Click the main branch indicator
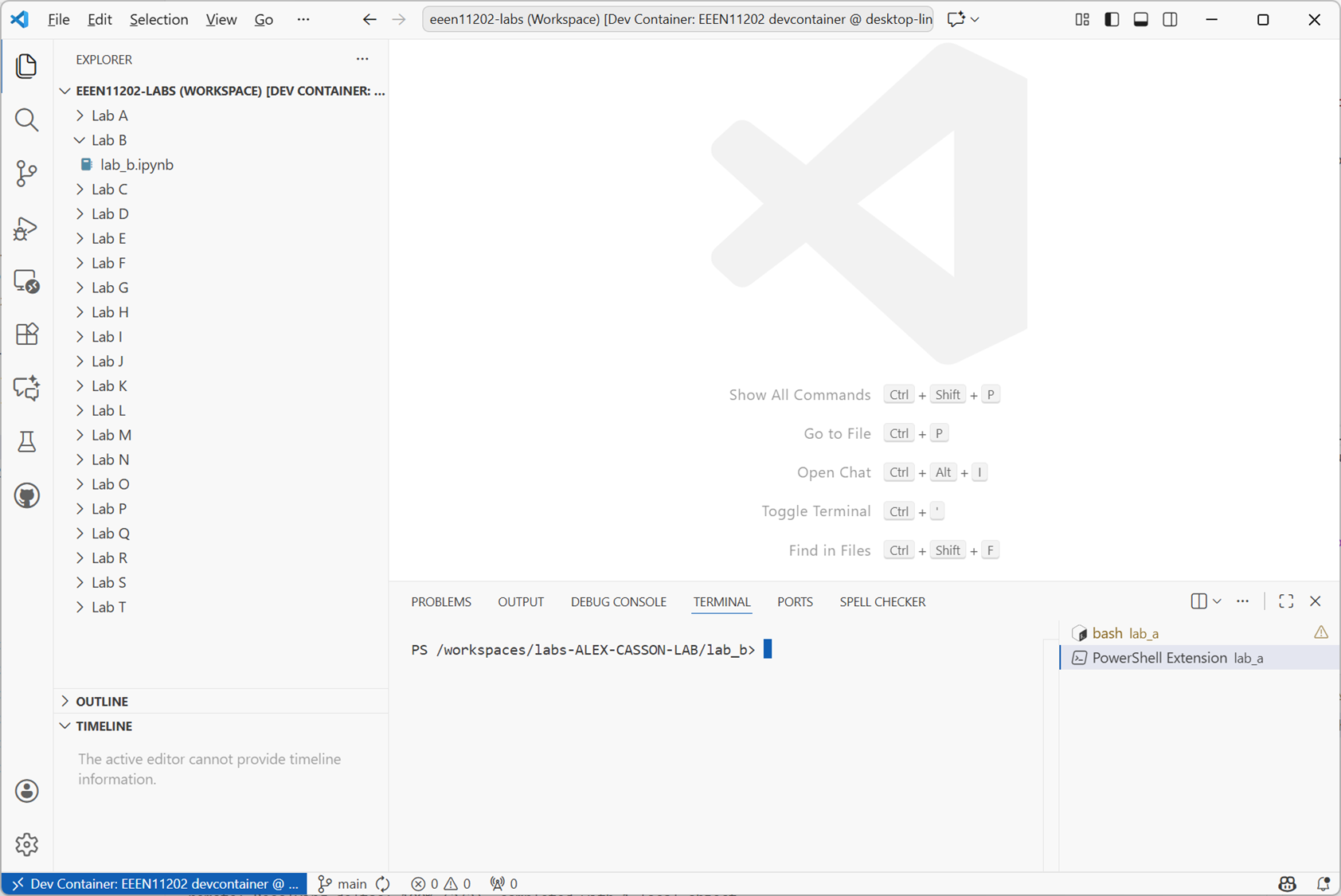This screenshot has width=1341, height=896. [x=351, y=883]
